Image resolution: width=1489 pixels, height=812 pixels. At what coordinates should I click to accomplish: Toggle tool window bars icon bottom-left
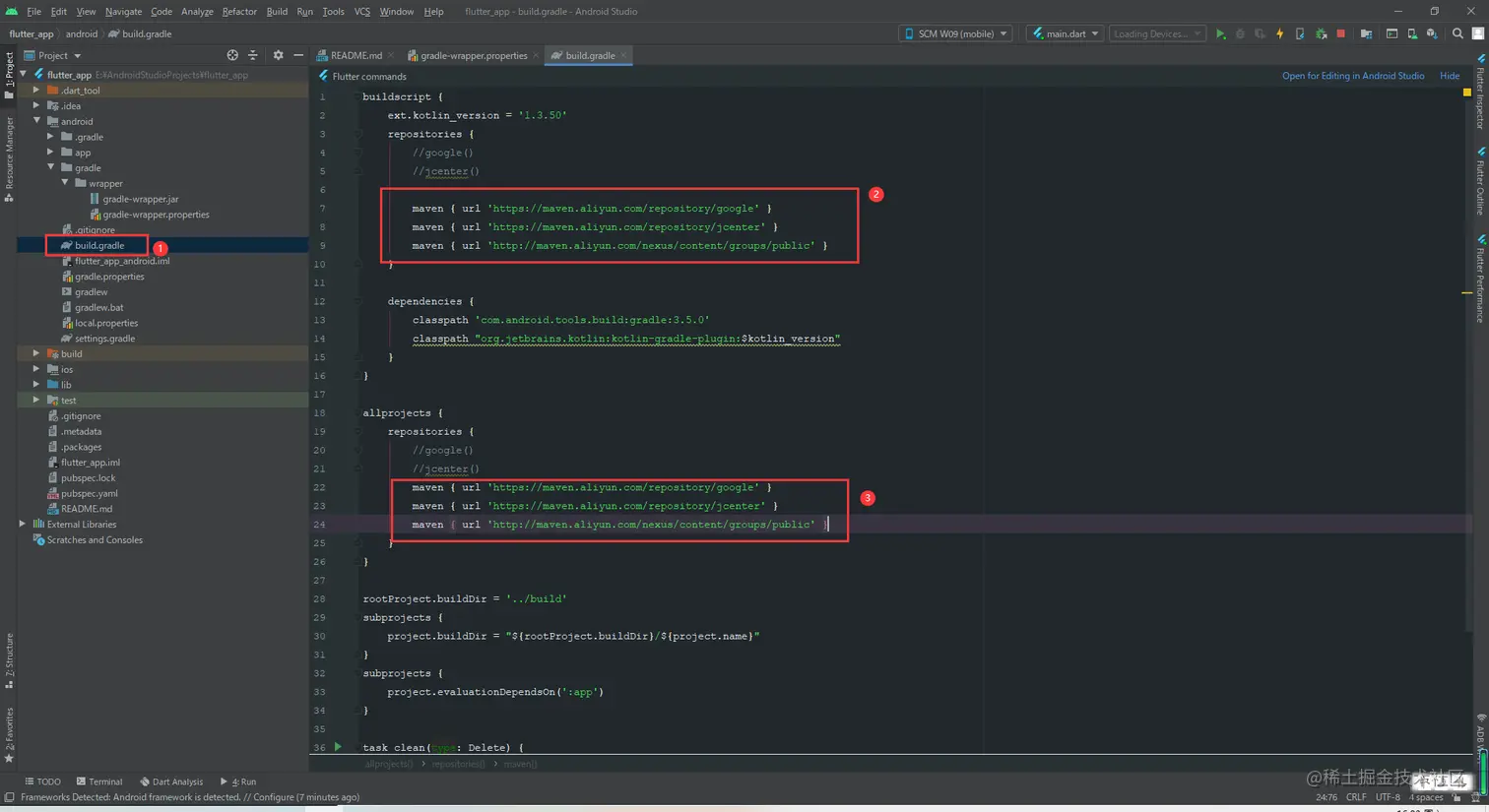[x=9, y=797]
